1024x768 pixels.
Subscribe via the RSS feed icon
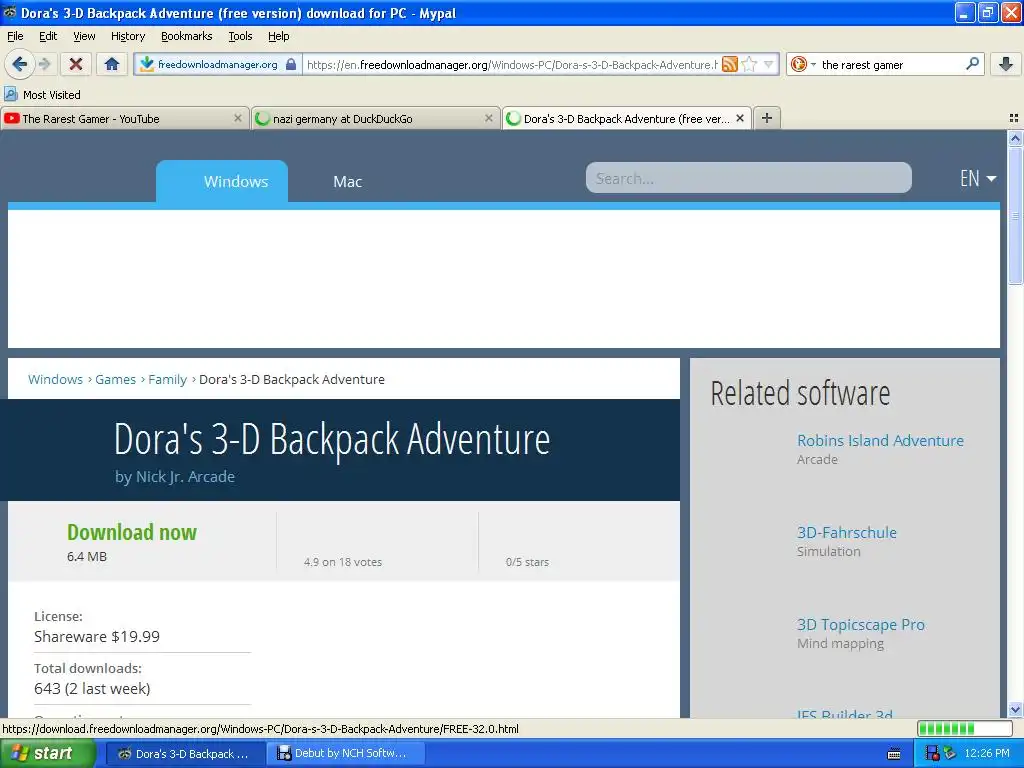(730, 64)
